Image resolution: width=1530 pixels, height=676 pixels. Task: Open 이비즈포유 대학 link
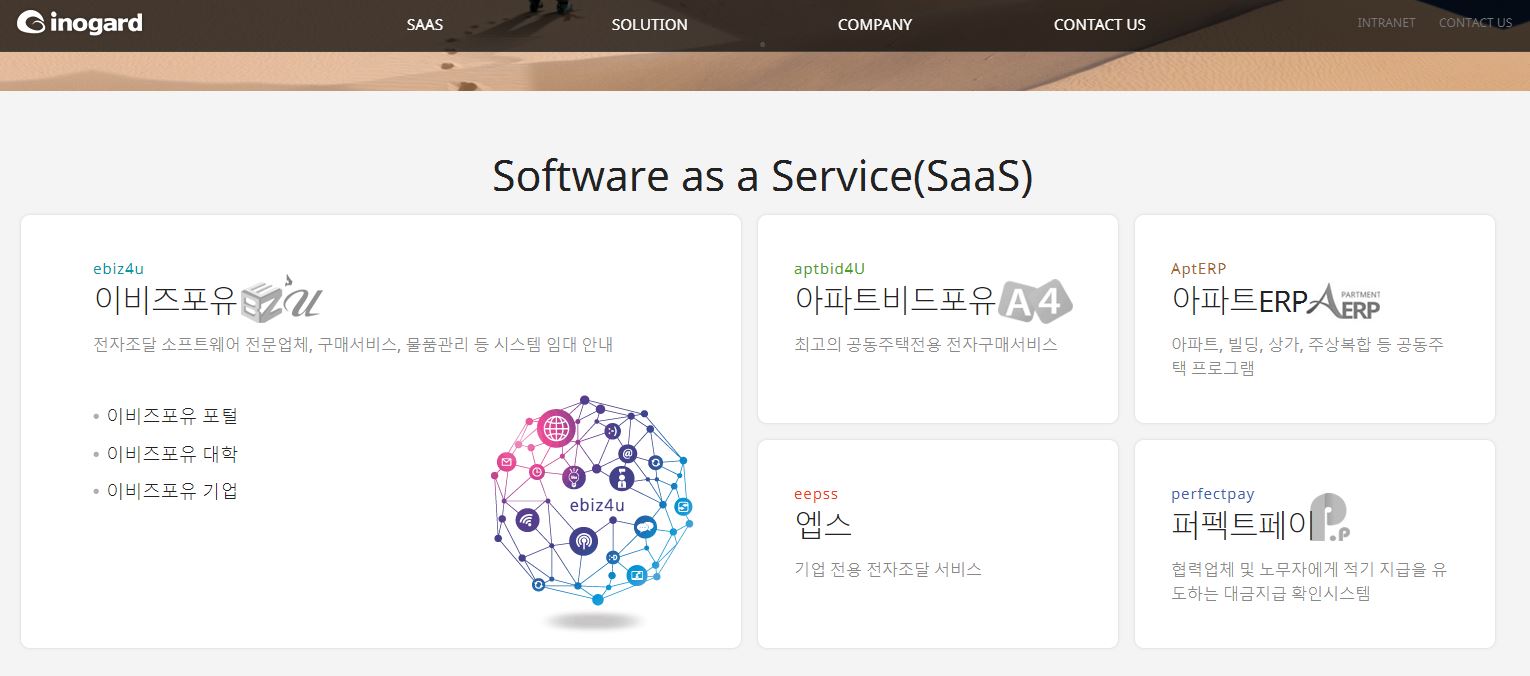tap(172, 454)
